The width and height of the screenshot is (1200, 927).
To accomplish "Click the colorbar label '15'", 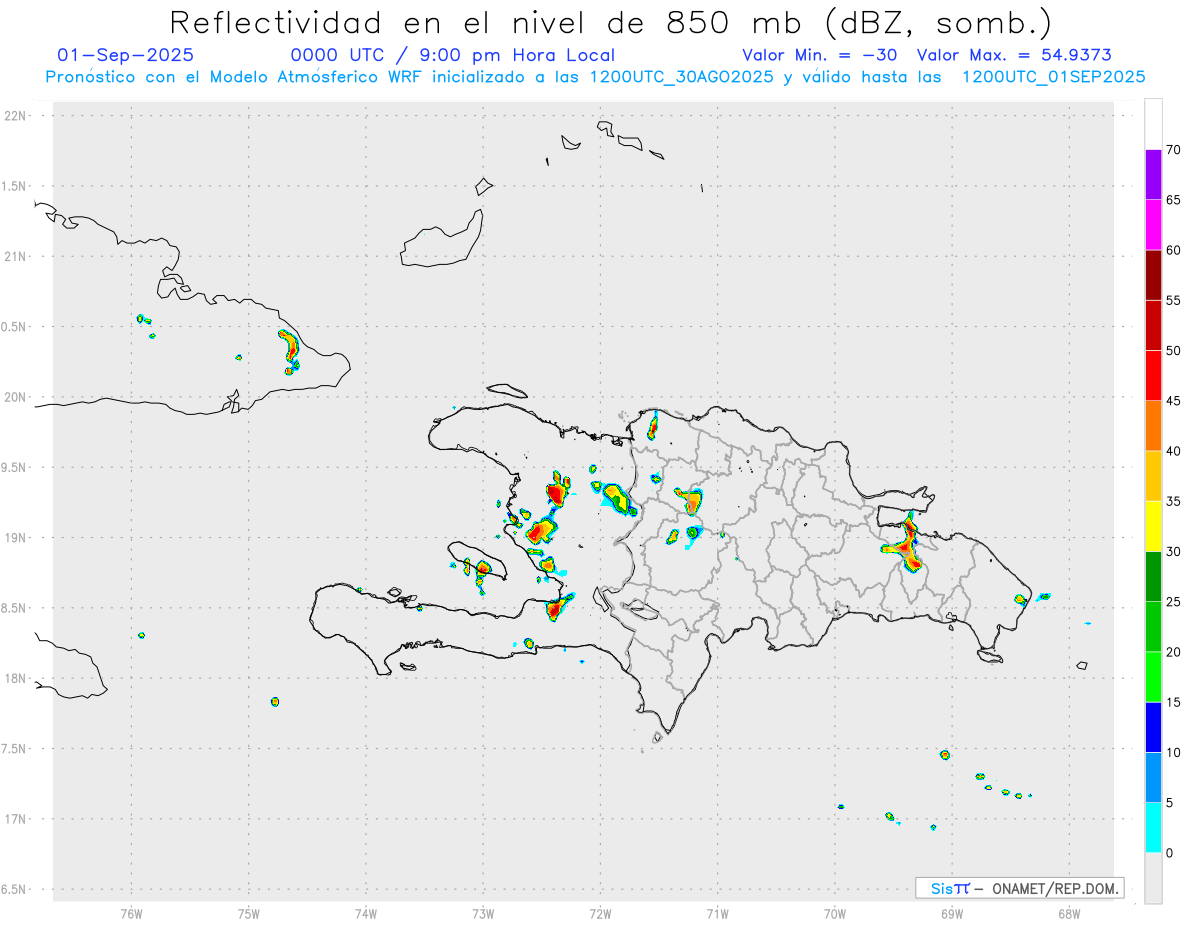I will coord(1174,702).
